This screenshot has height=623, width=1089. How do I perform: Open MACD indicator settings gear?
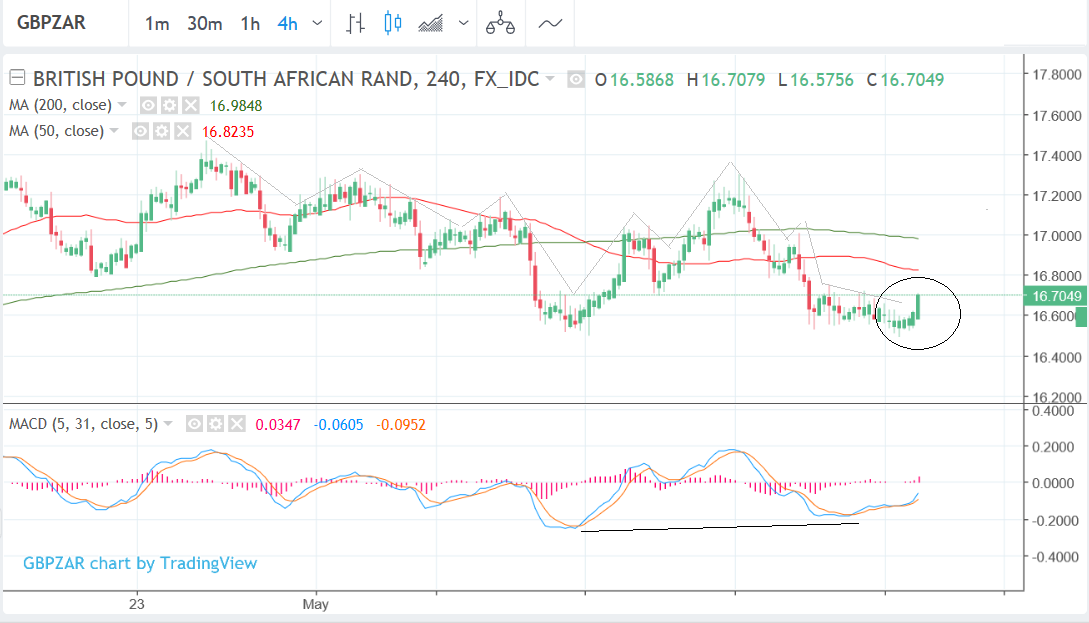[x=215, y=424]
